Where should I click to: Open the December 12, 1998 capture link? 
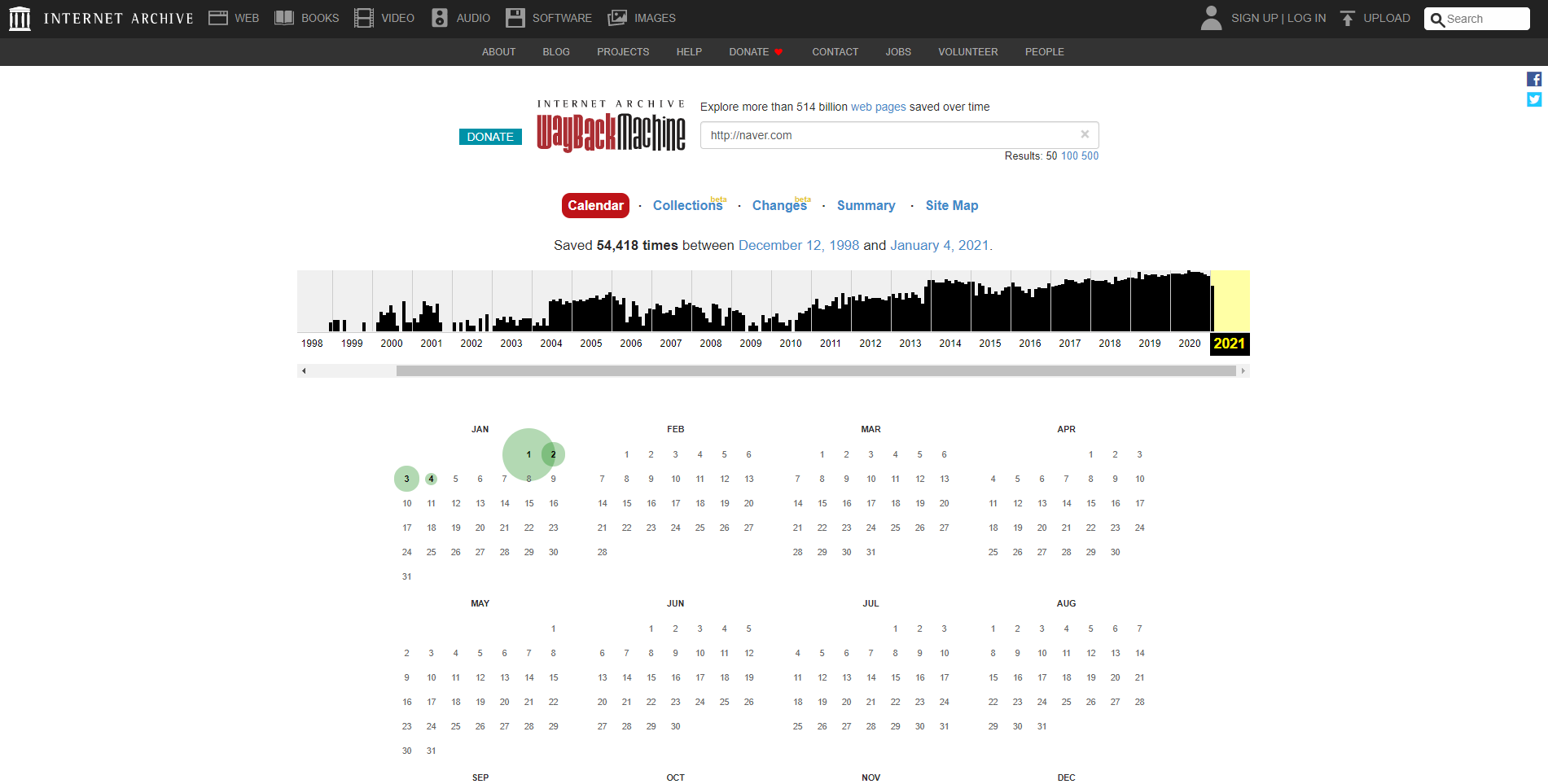coord(798,245)
